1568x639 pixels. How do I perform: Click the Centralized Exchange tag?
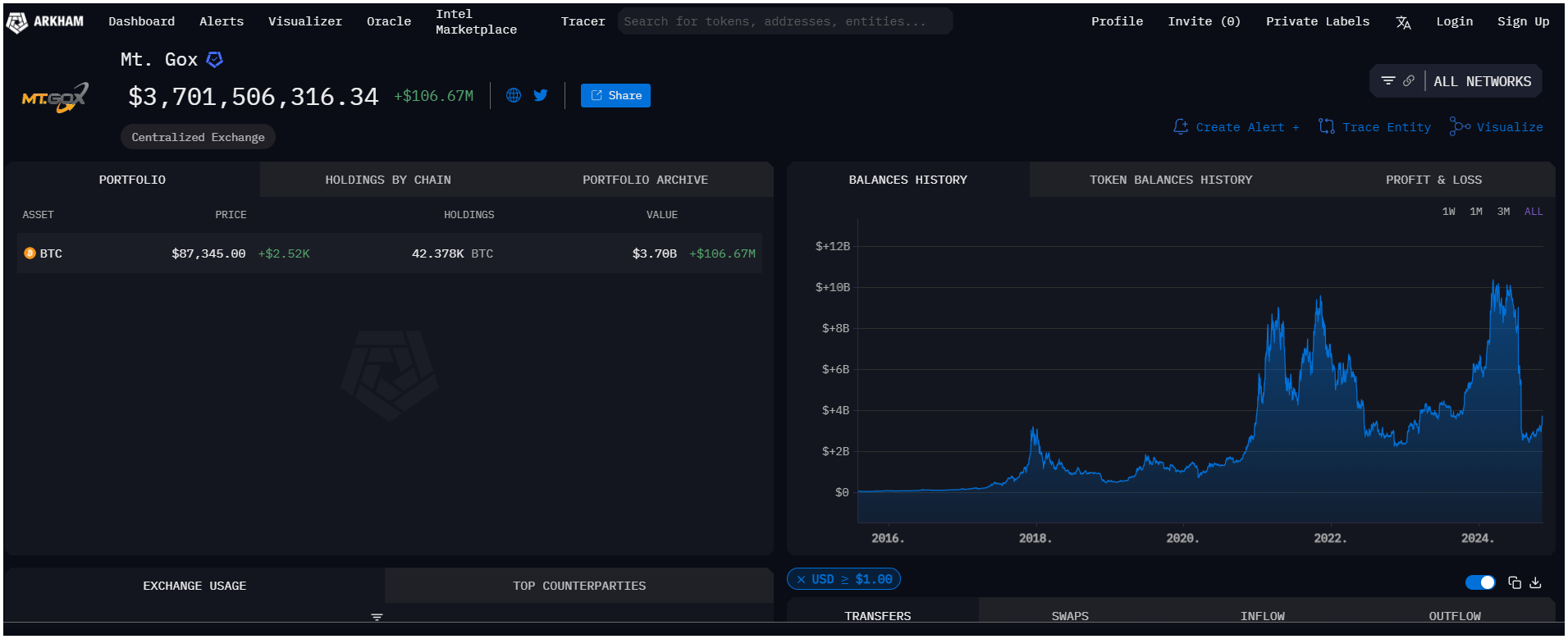[198, 137]
